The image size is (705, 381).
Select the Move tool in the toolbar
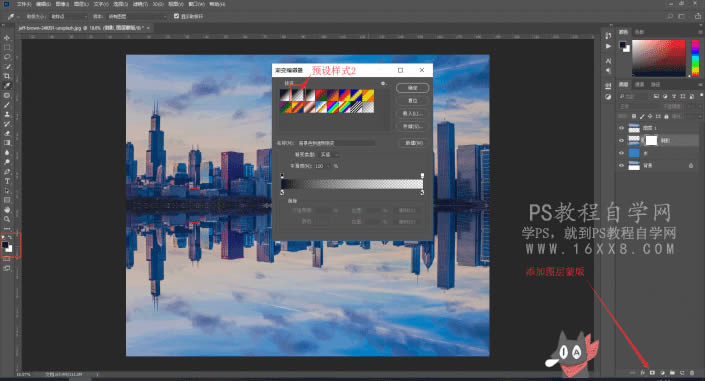point(7,38)
